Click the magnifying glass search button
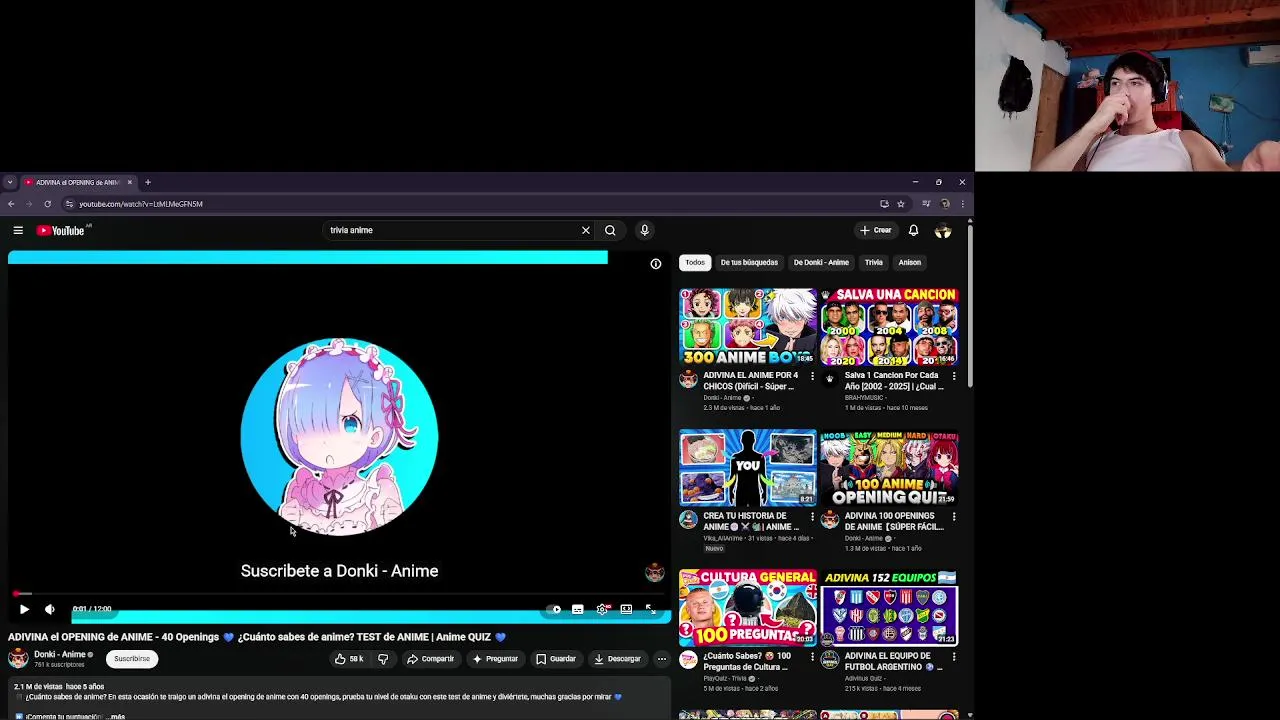This screenshot has height=720, width=1280. 610,230
